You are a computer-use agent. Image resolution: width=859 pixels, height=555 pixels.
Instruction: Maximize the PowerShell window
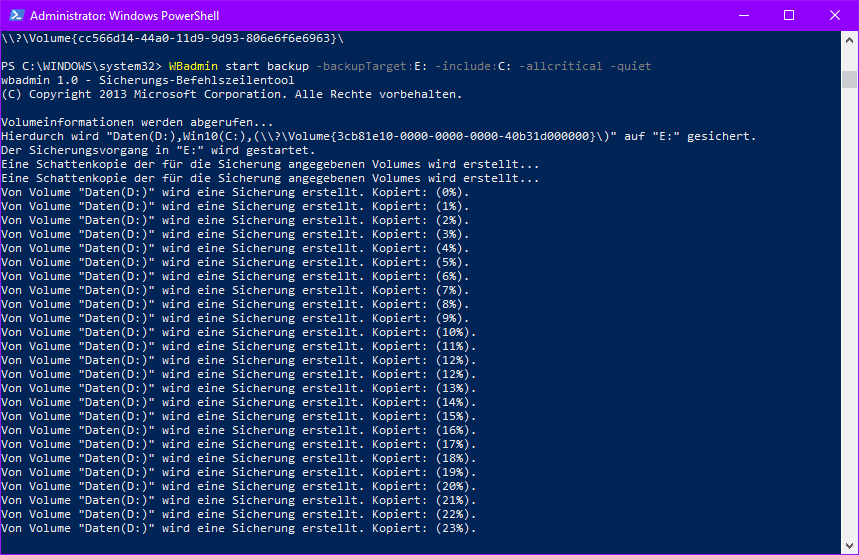(x=789, y=15)
